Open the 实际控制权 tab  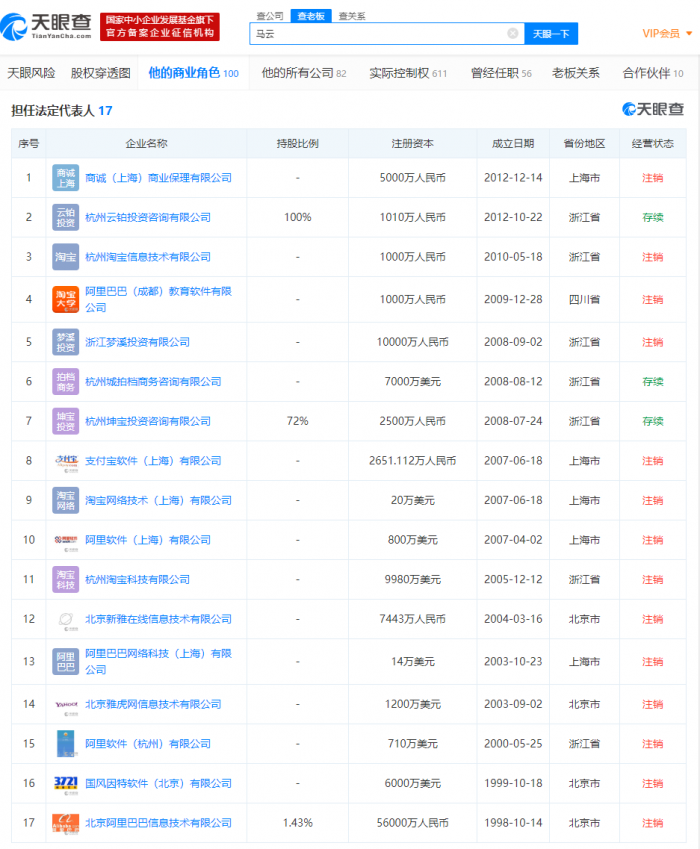[x=408, y=73]
